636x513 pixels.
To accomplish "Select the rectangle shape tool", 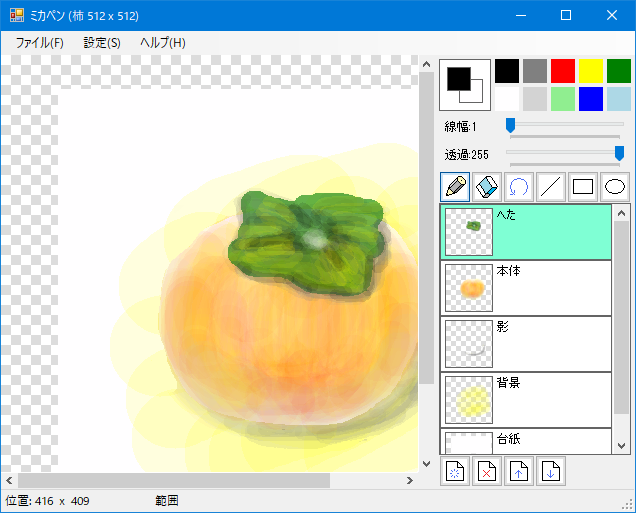I will coord(583,187).
